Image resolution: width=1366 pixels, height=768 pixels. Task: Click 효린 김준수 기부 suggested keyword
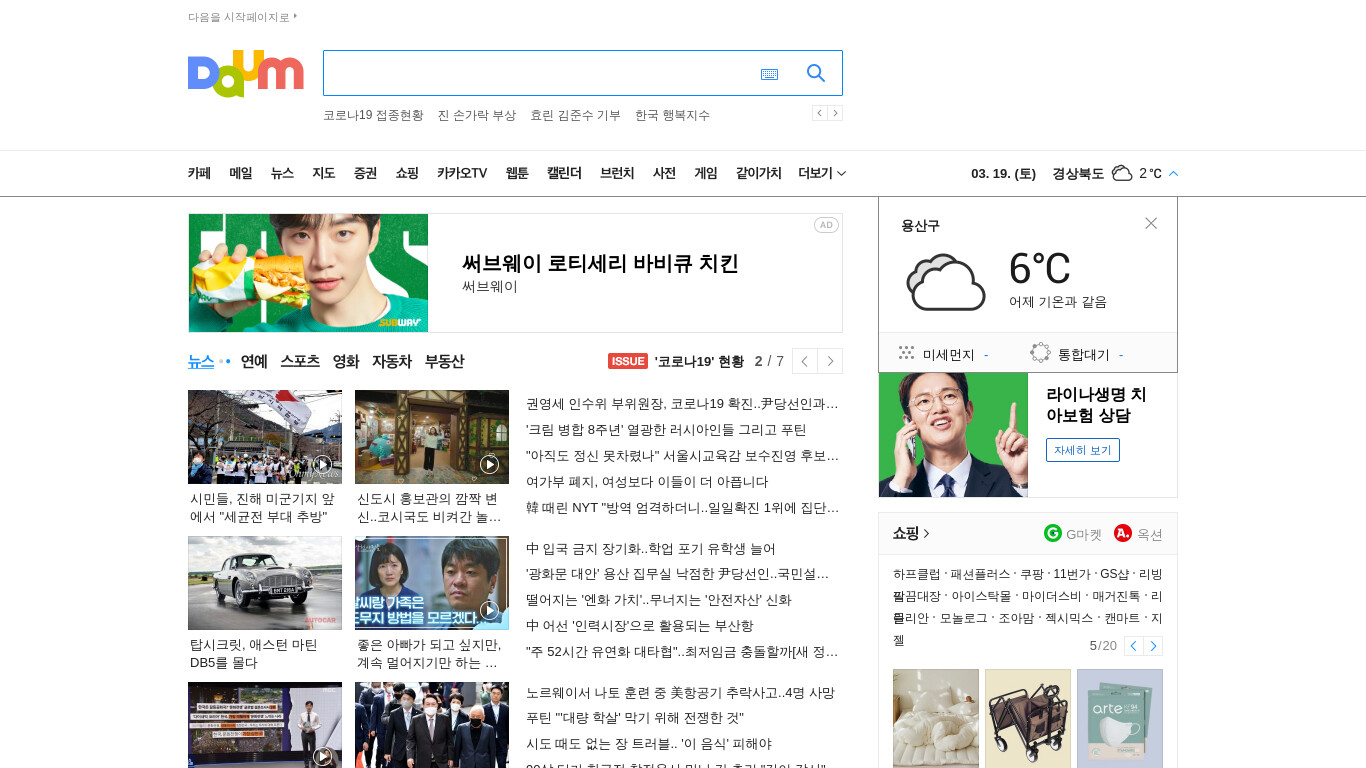point(575,115)
